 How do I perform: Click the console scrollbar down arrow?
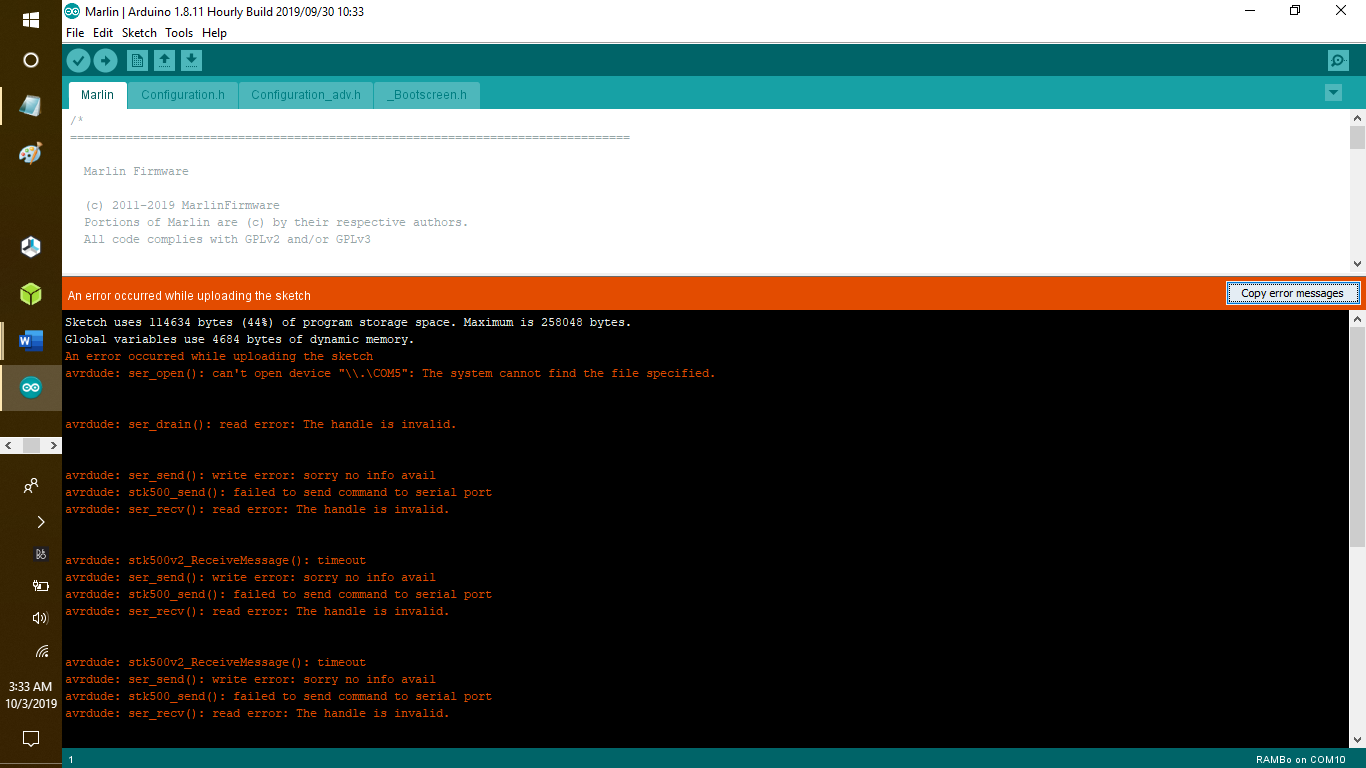click(1357, 740)
